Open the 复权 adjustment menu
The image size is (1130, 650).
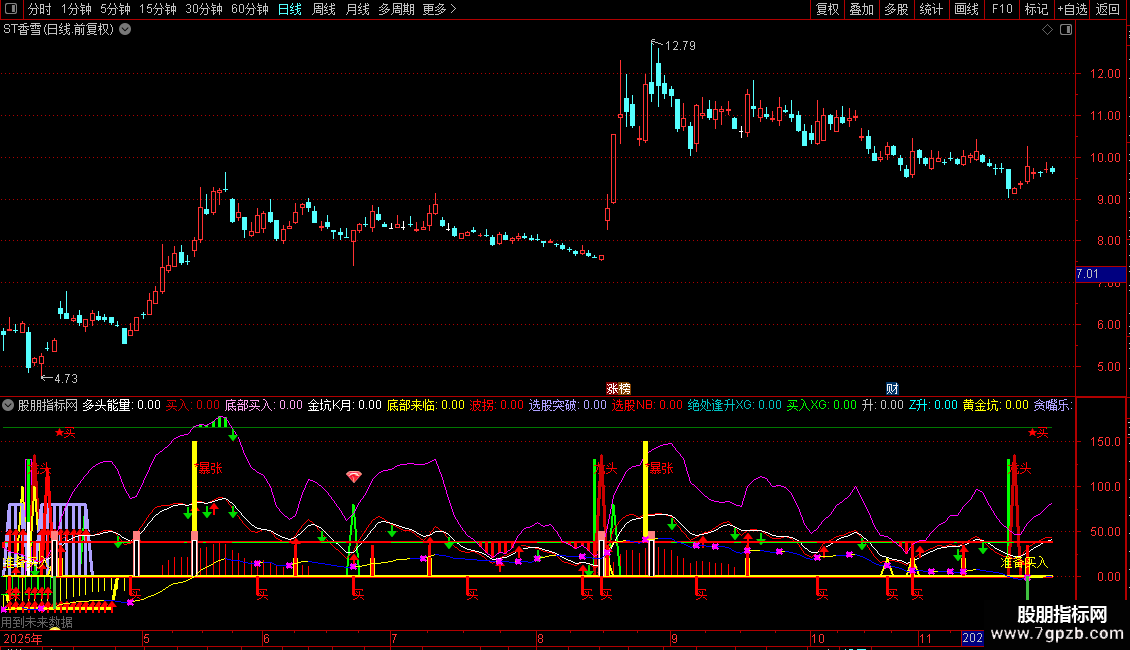[828, 10]
